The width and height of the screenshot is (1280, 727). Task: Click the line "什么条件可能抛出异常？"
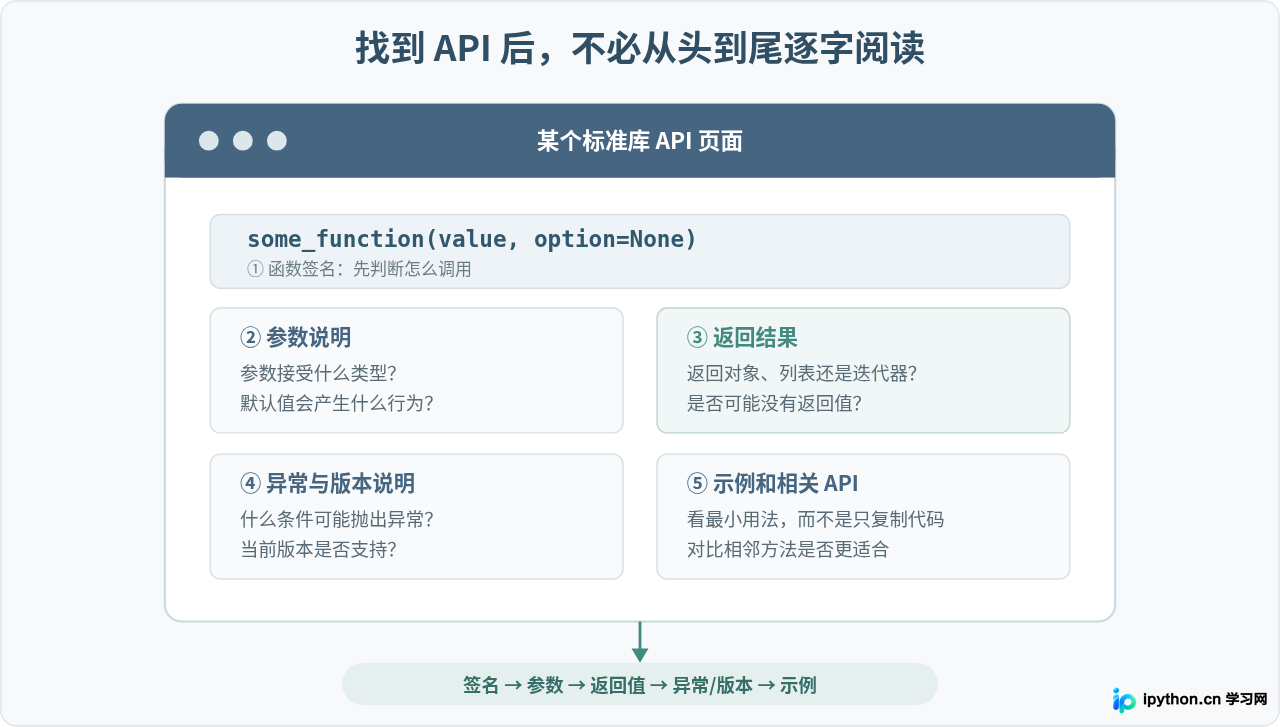(338, 519)
